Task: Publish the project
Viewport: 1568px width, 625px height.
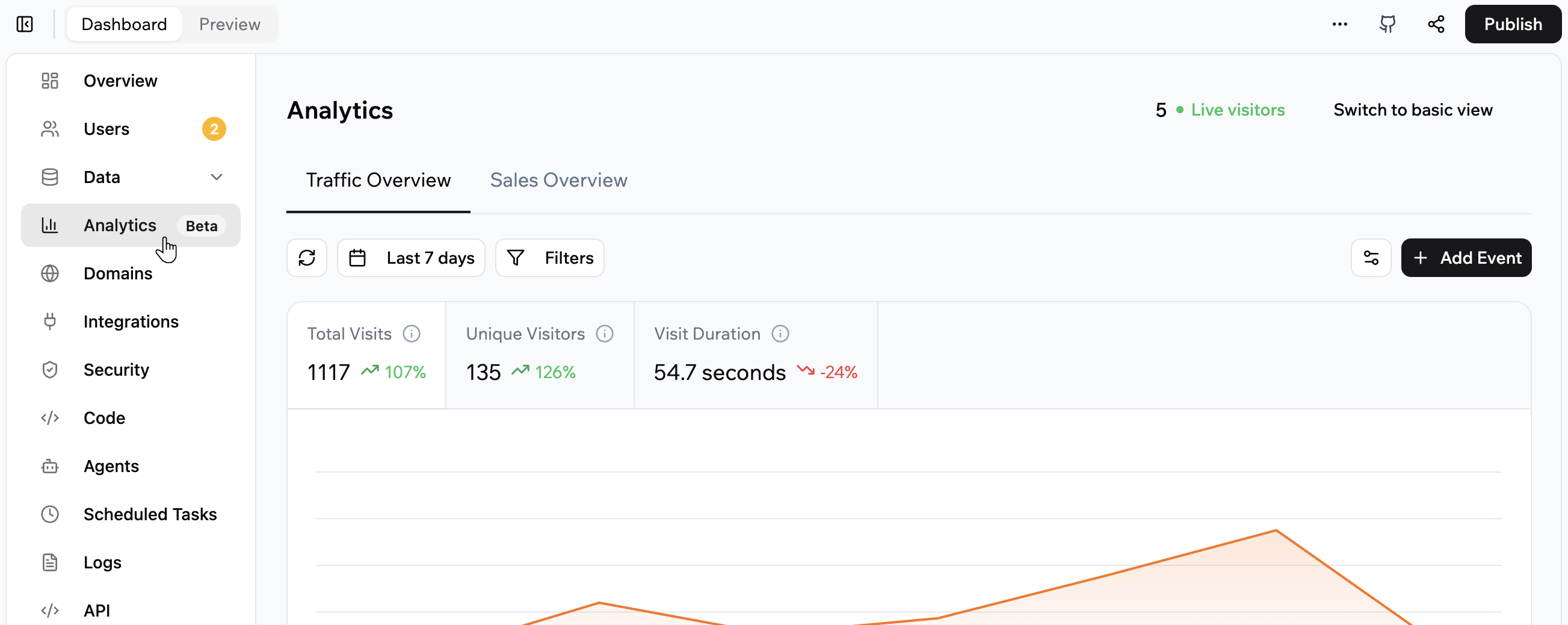Action: (x=1513, y=24)
